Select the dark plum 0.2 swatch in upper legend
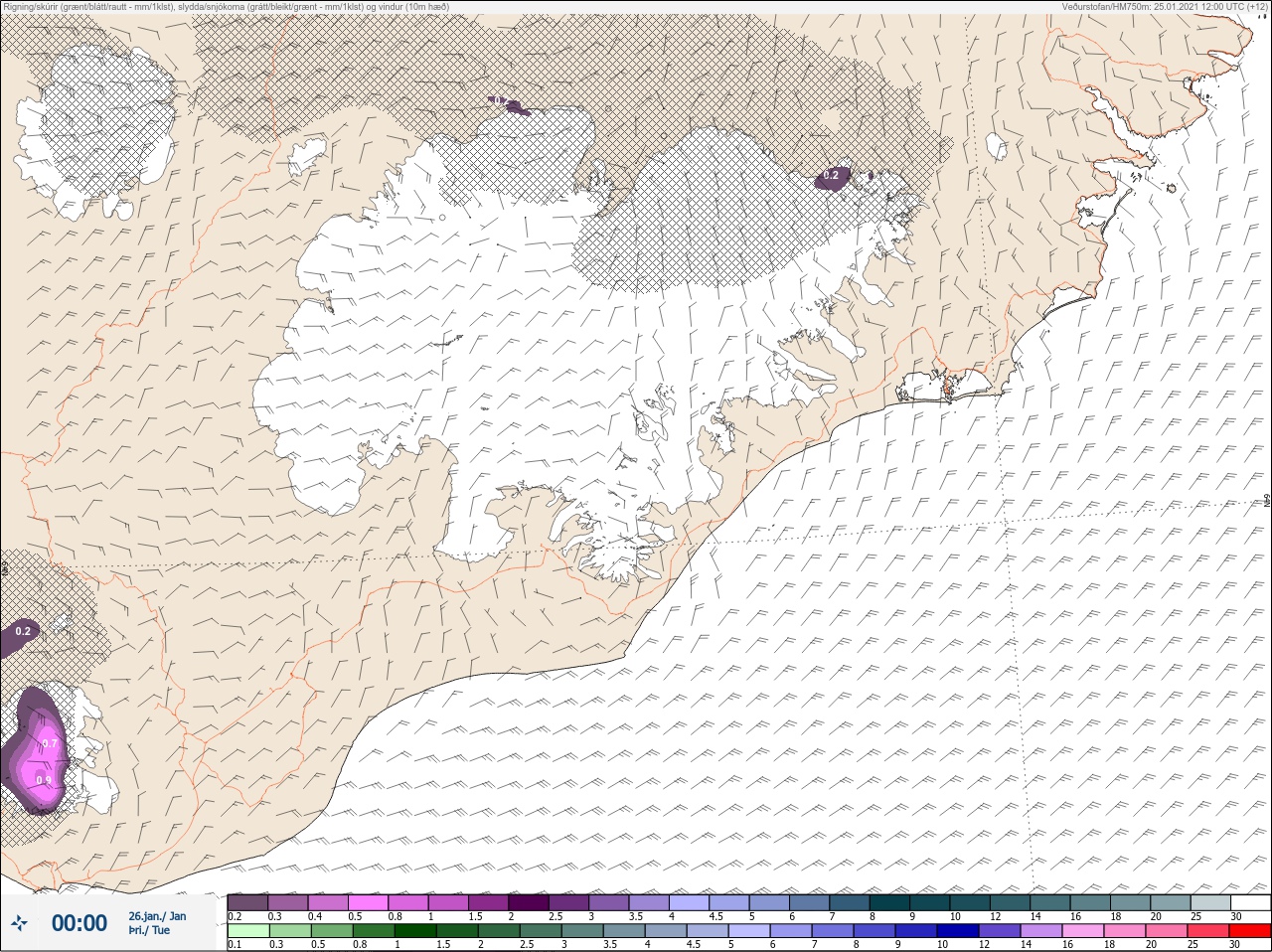 coord(247,902)
